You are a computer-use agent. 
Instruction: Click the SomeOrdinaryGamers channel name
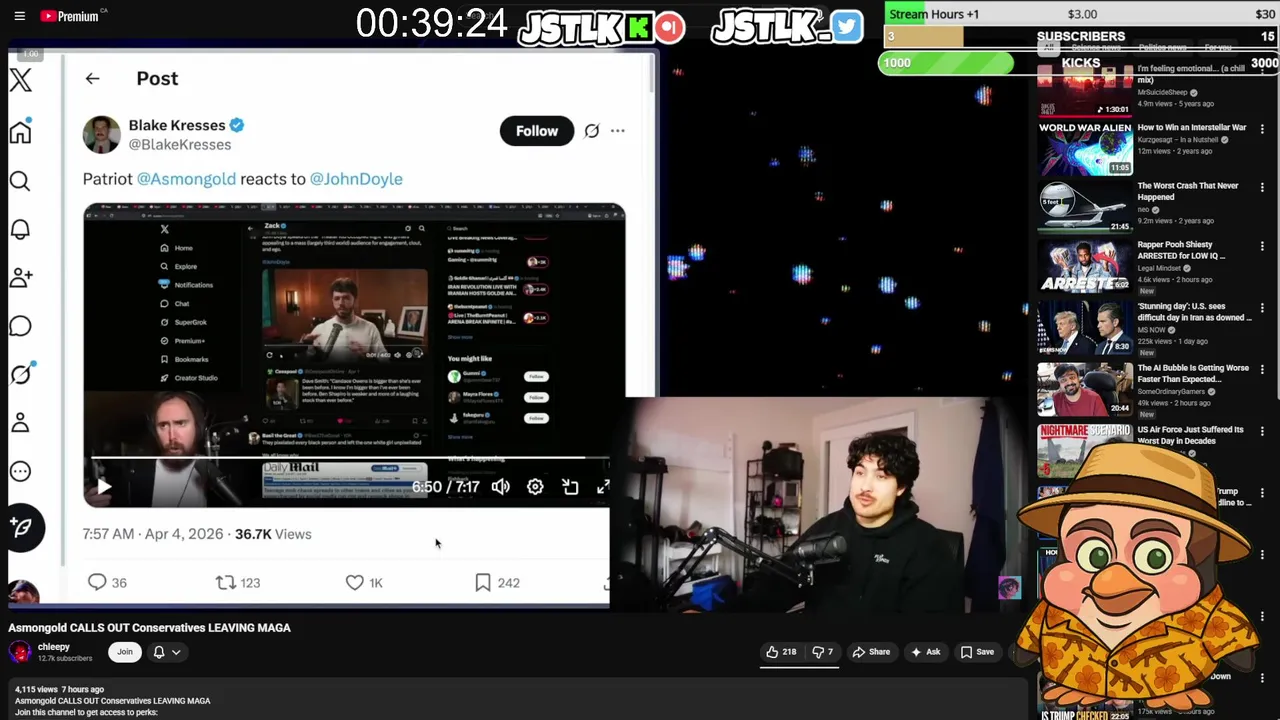click(1174, 391)
